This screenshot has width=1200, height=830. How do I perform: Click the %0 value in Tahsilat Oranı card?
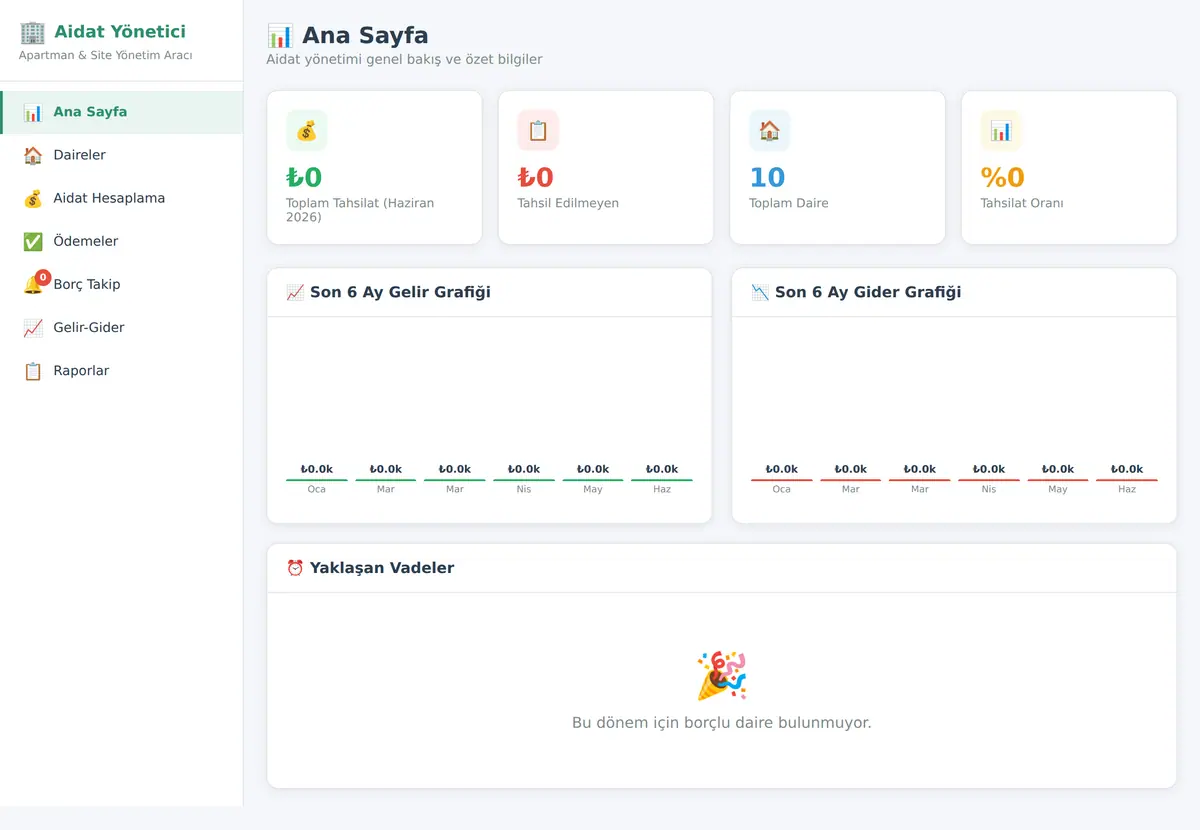coord(1003,177)
